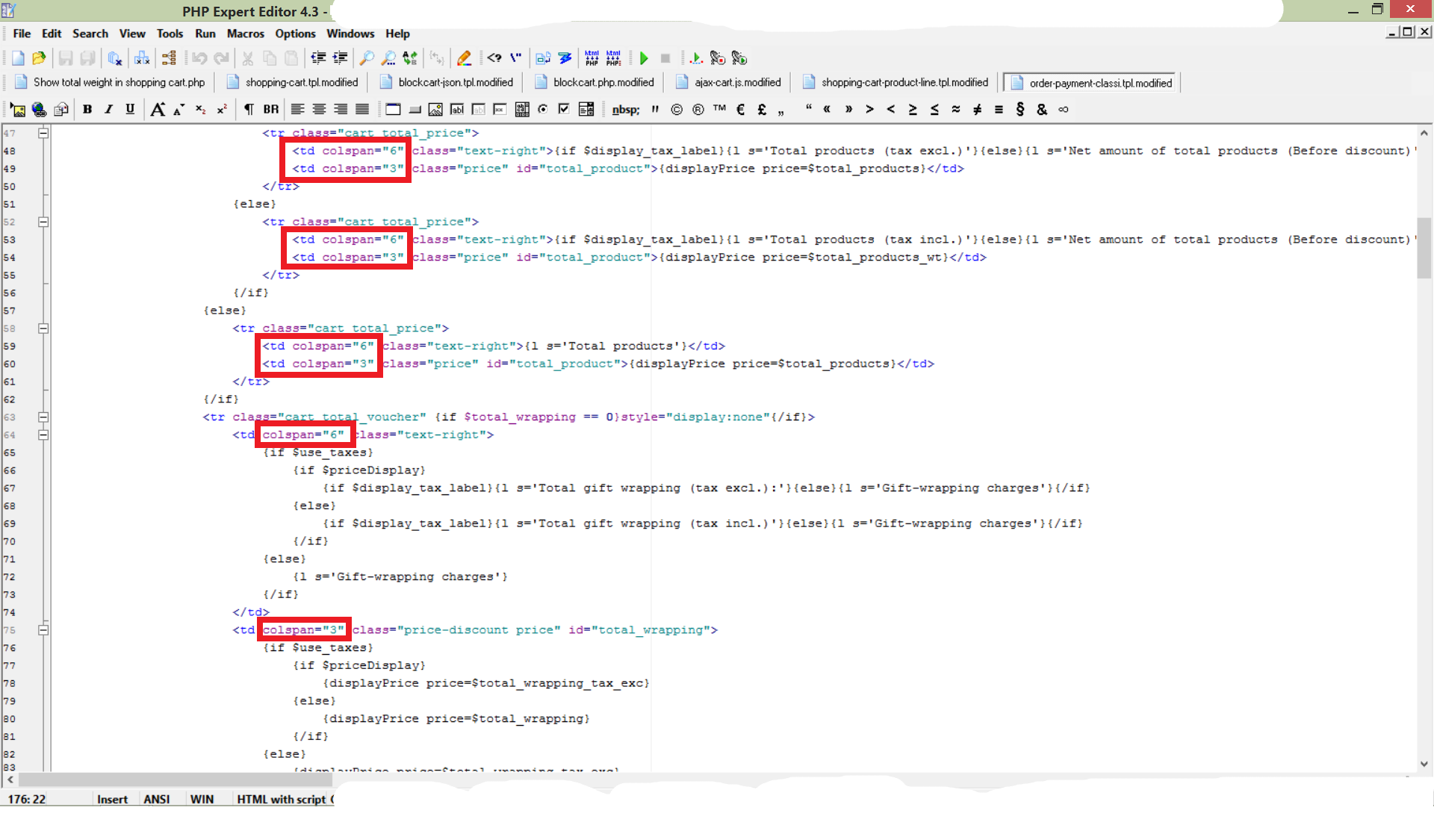Insert the nbsp; entity
1434x840 pixels.
pyautogui.click(x=625, y=110)
